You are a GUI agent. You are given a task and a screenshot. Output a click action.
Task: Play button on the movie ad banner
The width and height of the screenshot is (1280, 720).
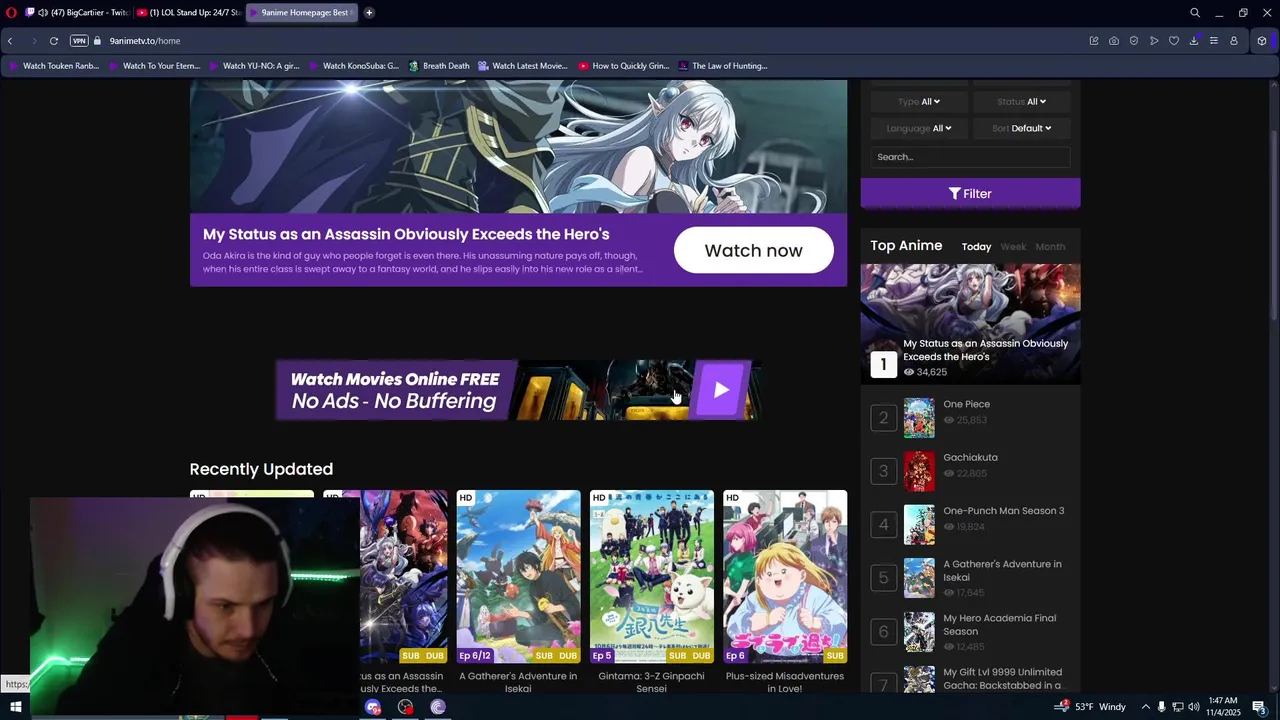coord(721,390)
